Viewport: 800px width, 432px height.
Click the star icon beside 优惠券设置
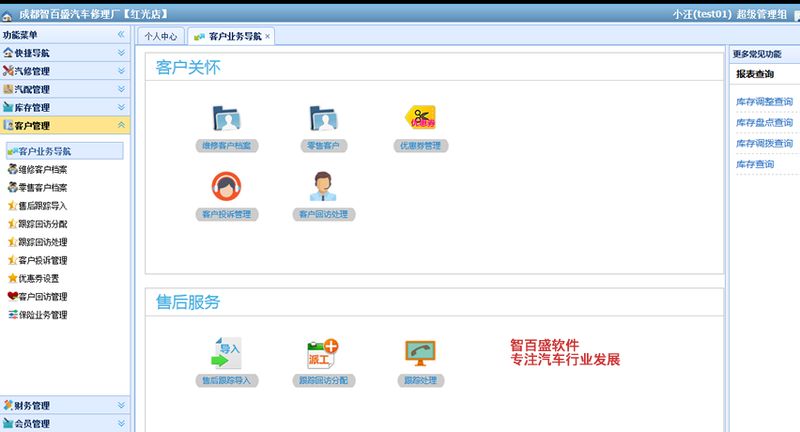[13, 278]
